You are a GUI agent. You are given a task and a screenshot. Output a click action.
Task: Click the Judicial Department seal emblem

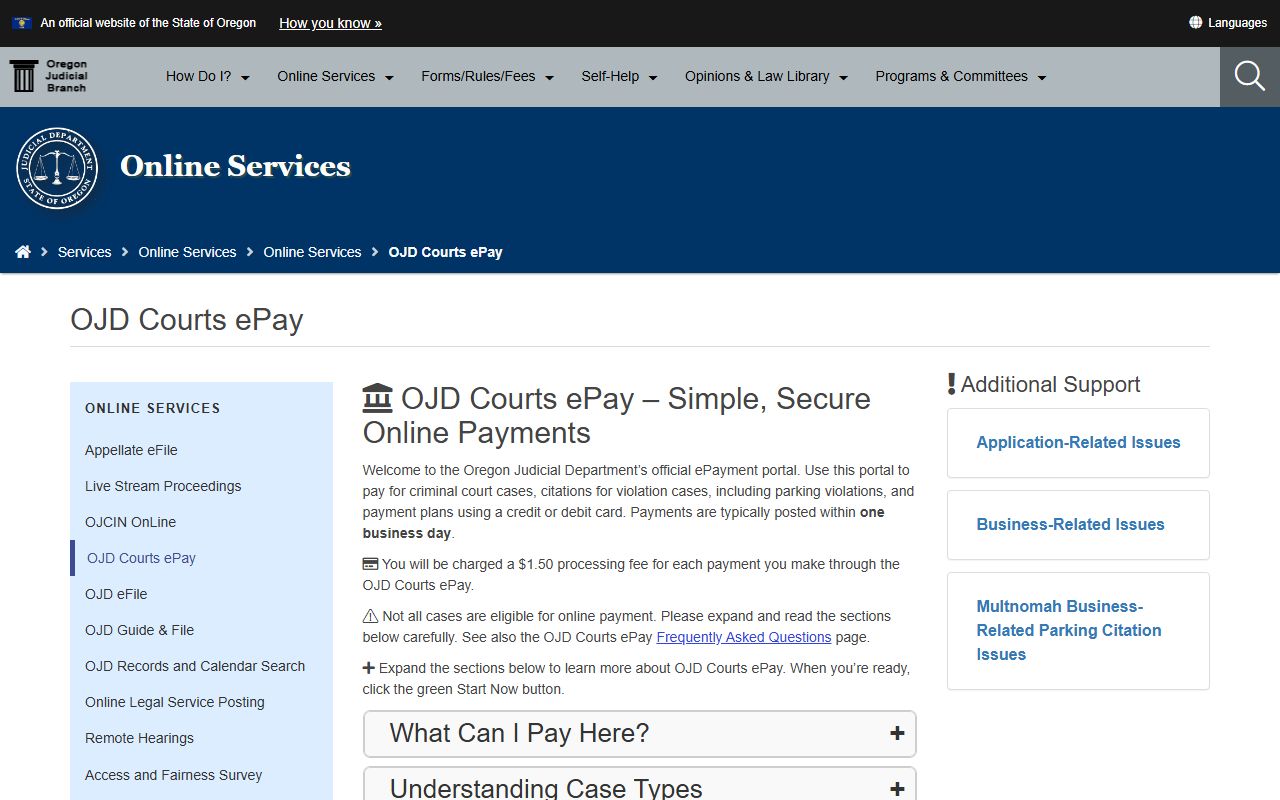(x=57, y=168)
